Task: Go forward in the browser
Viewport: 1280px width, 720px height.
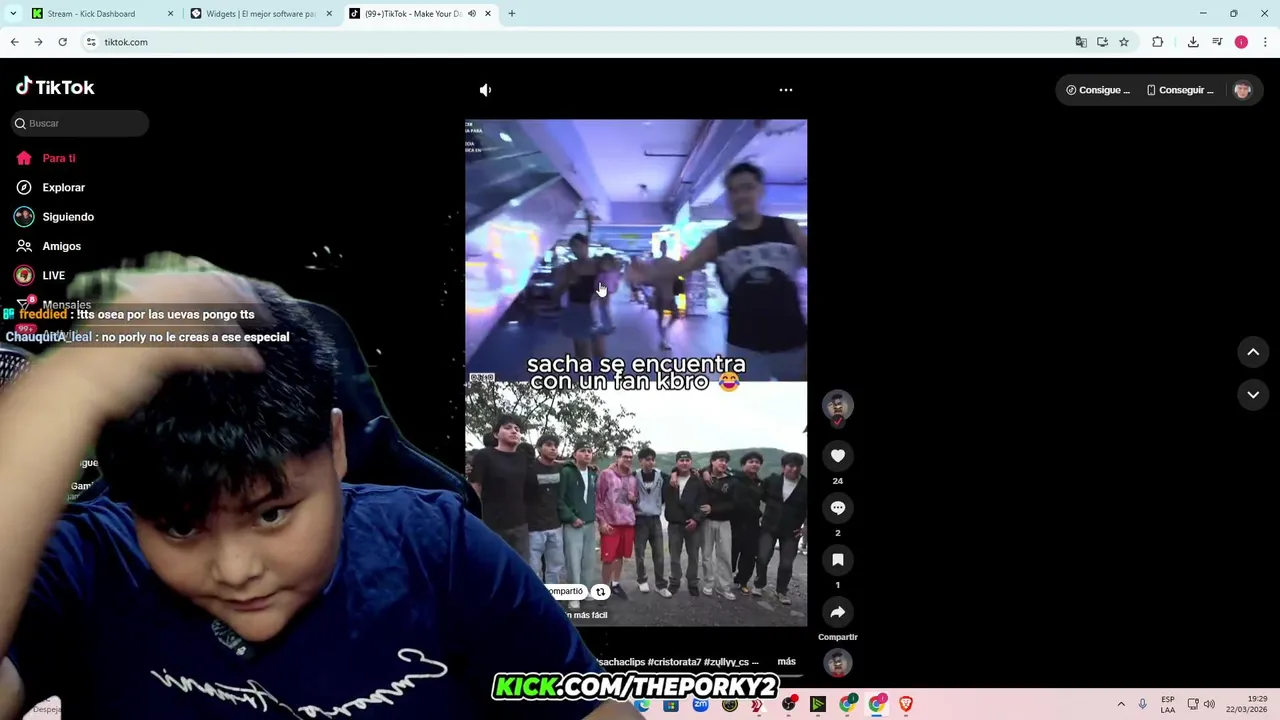Action: click(38, 42)
